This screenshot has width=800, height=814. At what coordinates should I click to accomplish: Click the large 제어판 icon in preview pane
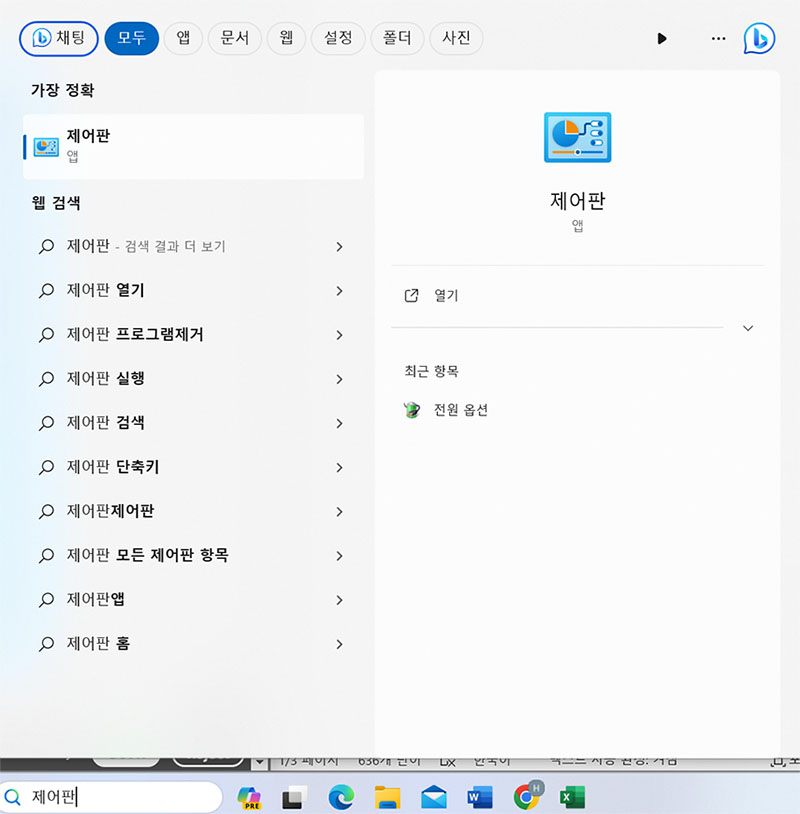point(577,138)
